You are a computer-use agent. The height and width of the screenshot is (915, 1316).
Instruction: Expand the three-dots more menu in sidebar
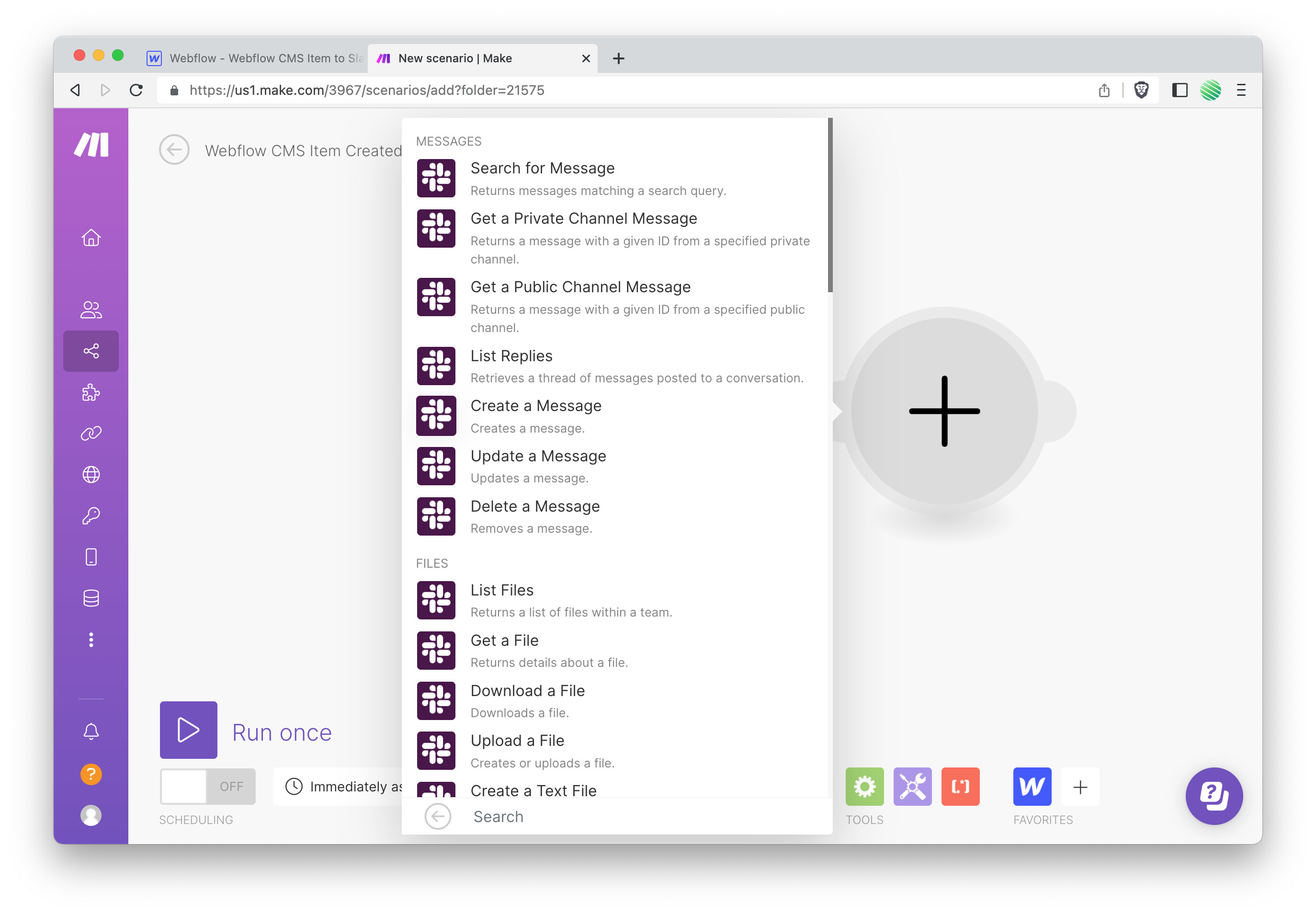[91, 639]
